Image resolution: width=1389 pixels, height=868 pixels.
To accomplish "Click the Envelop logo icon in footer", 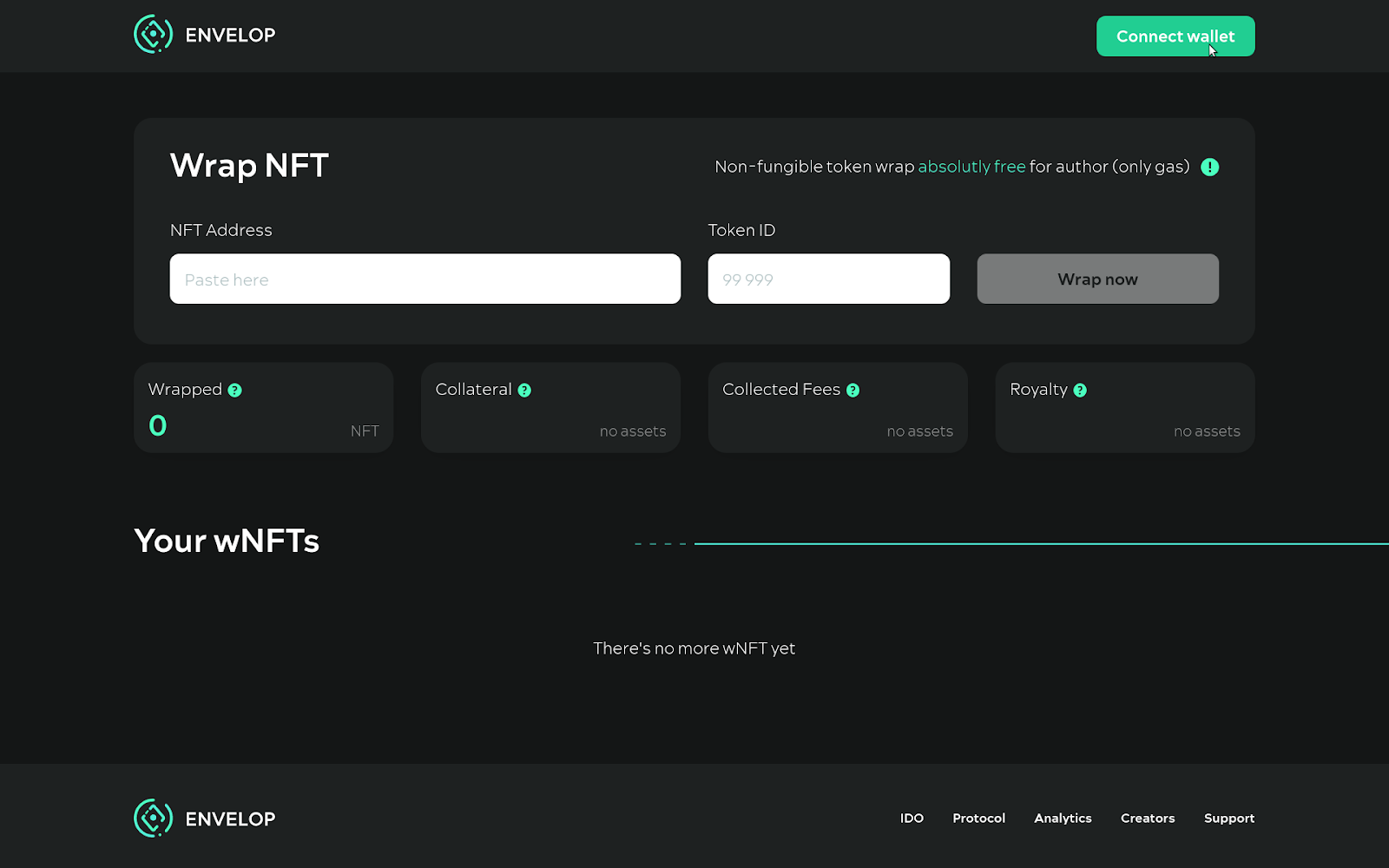I will 154,819.
